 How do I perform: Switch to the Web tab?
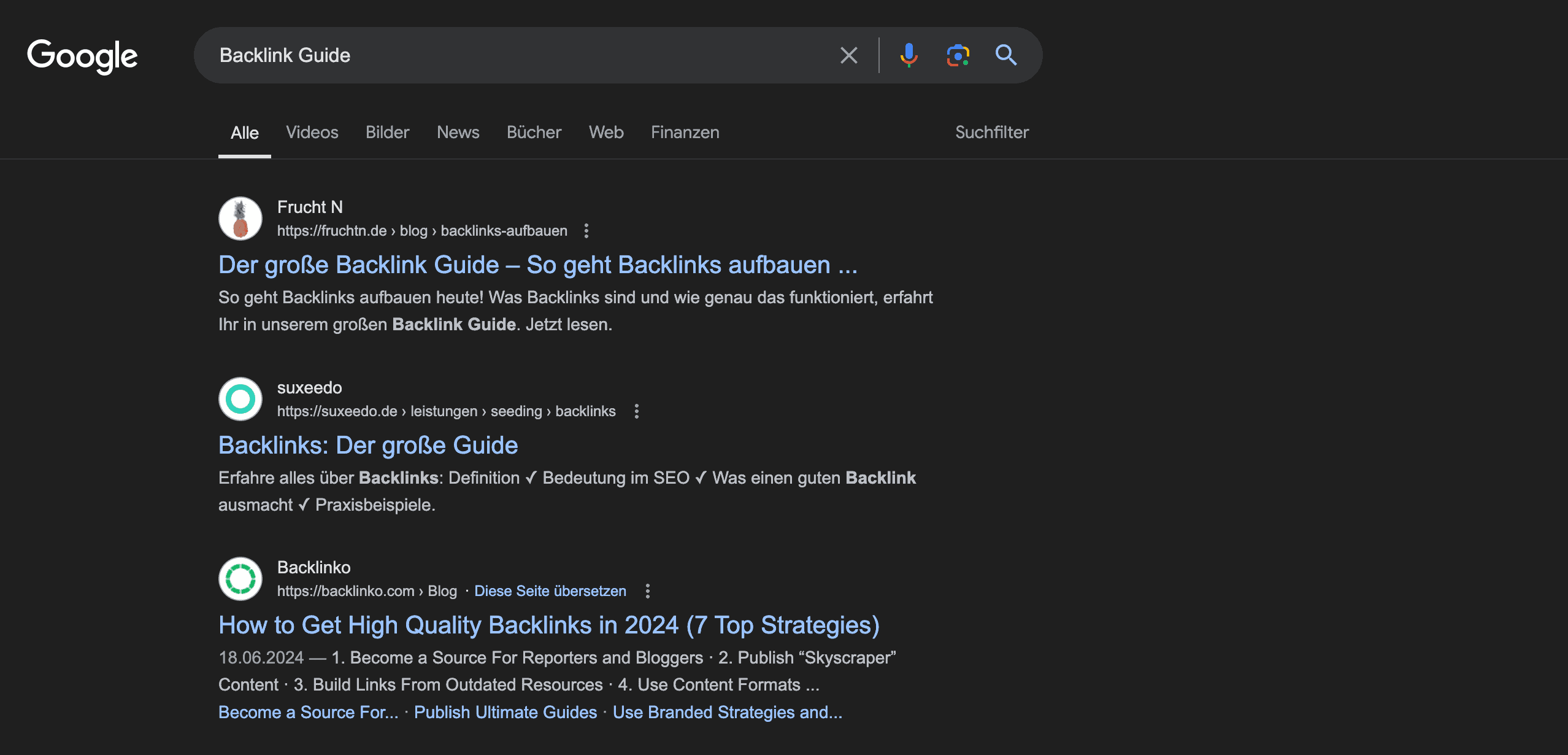coord(606,133)
